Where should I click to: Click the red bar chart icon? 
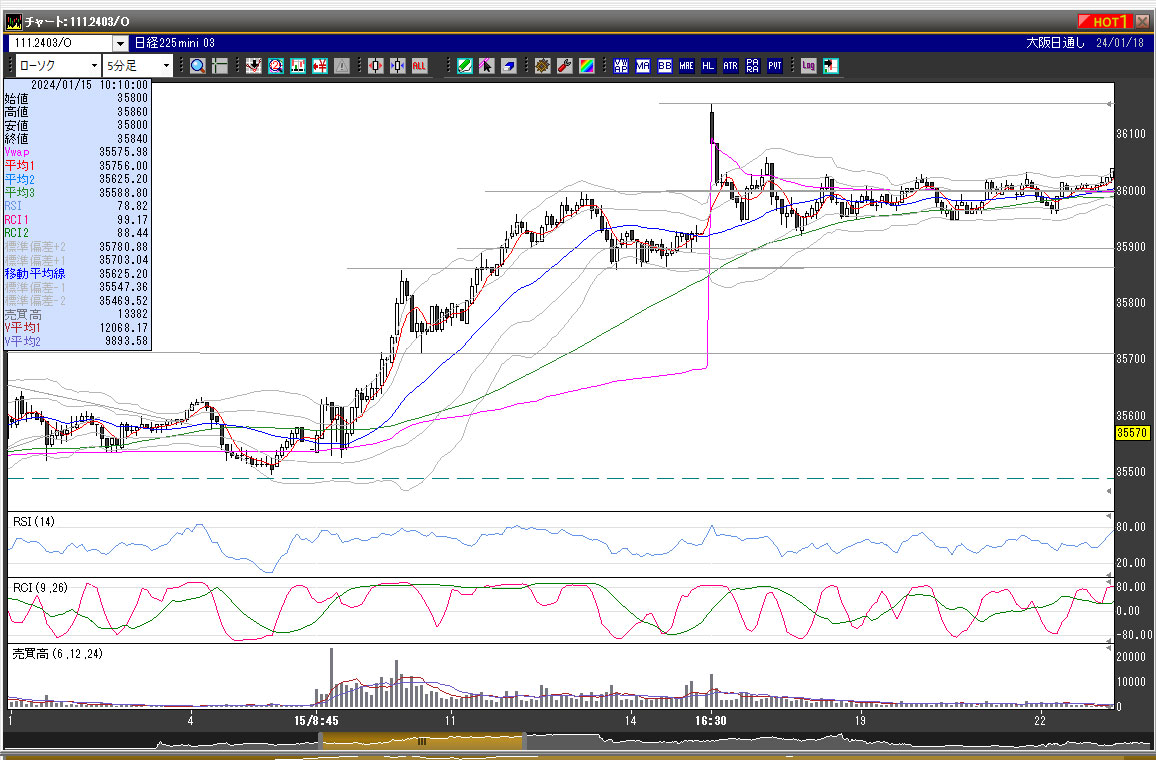tap(298, 66)
